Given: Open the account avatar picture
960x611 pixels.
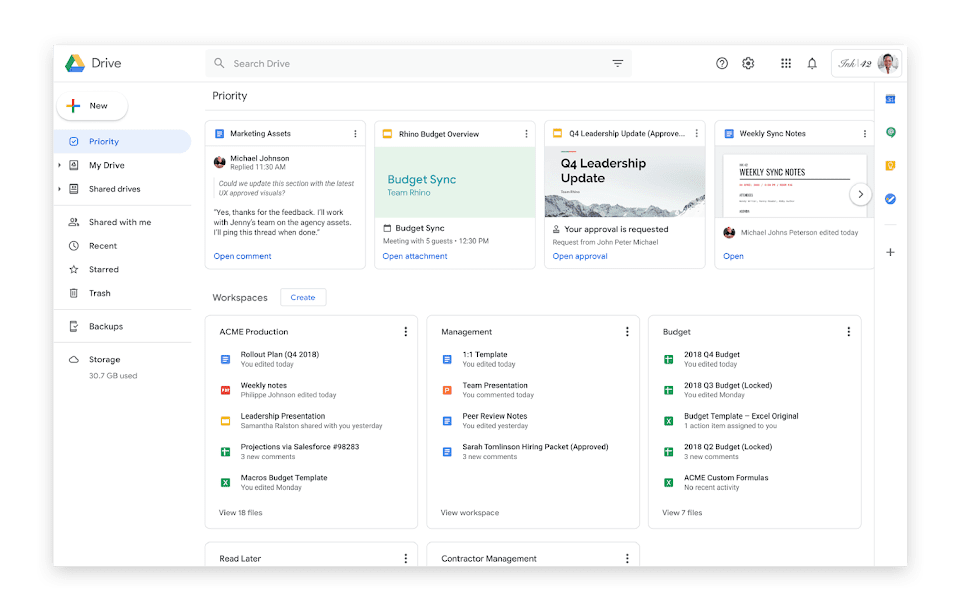Looking at the screenshot, I should coord(887,62).
